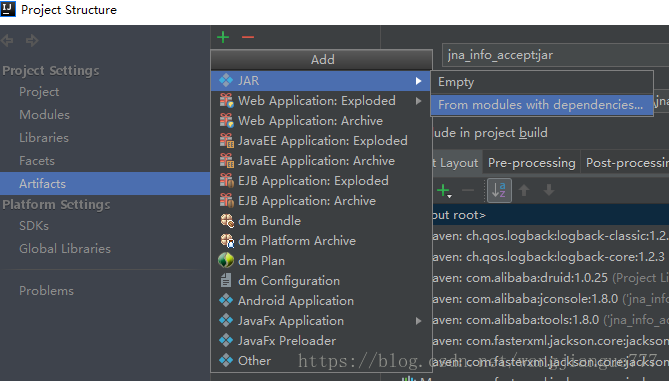Toggle the alphabetical sort icon
The width and height of the screenshot is (669, 381).
499,190
